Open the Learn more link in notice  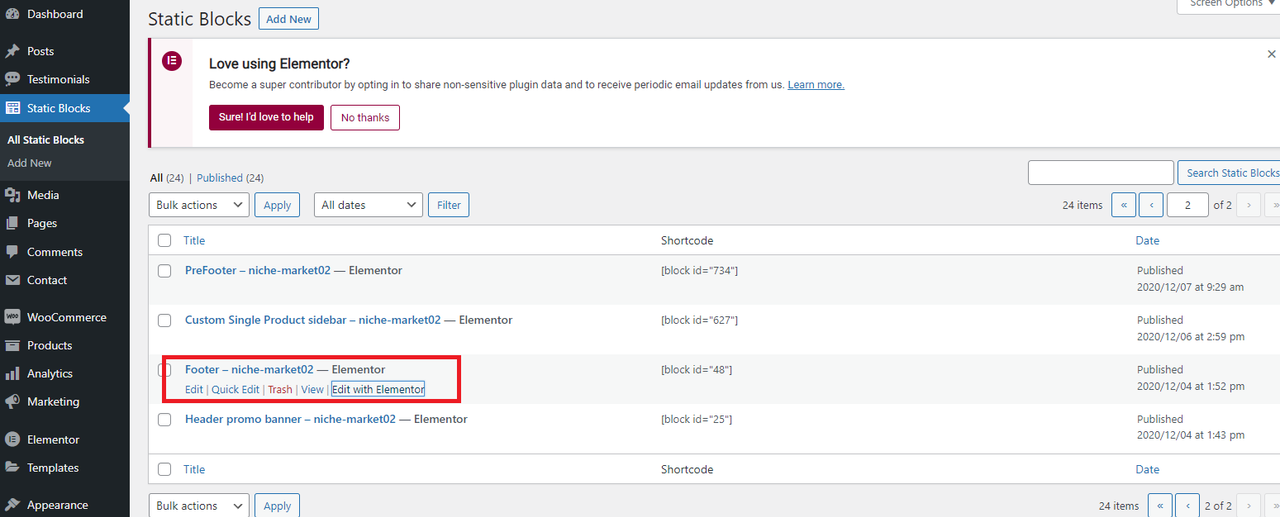(816, 85)
